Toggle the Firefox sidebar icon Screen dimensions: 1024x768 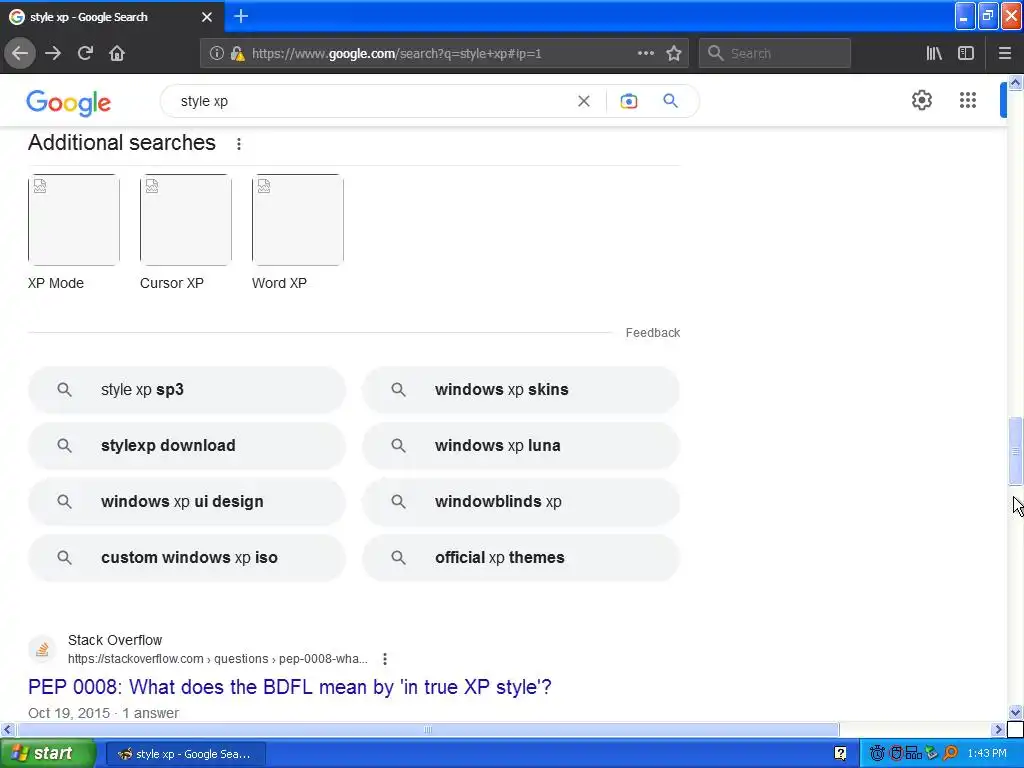(966, 53)
